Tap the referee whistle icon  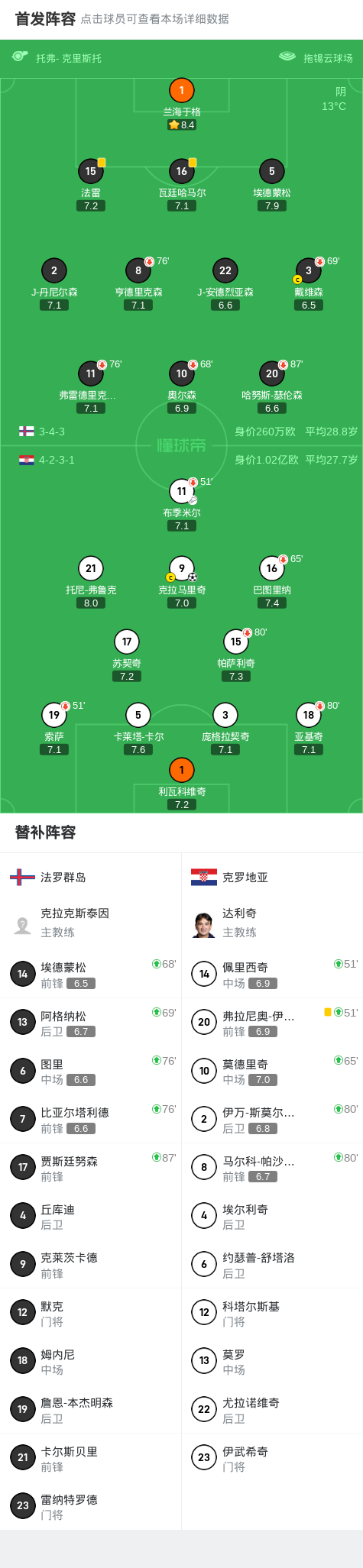pos(21,57)
